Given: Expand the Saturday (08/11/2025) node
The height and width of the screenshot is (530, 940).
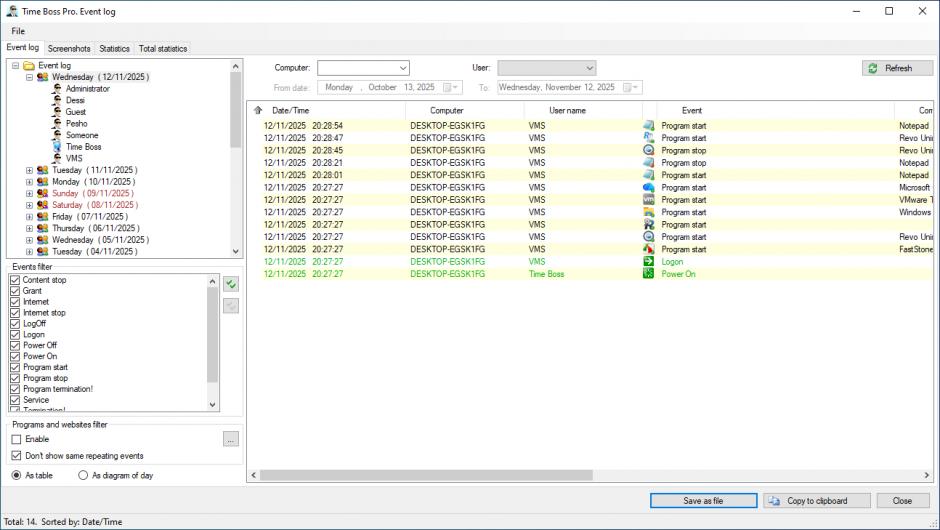Looking at the screenshot, I should (x=29, y=205).
